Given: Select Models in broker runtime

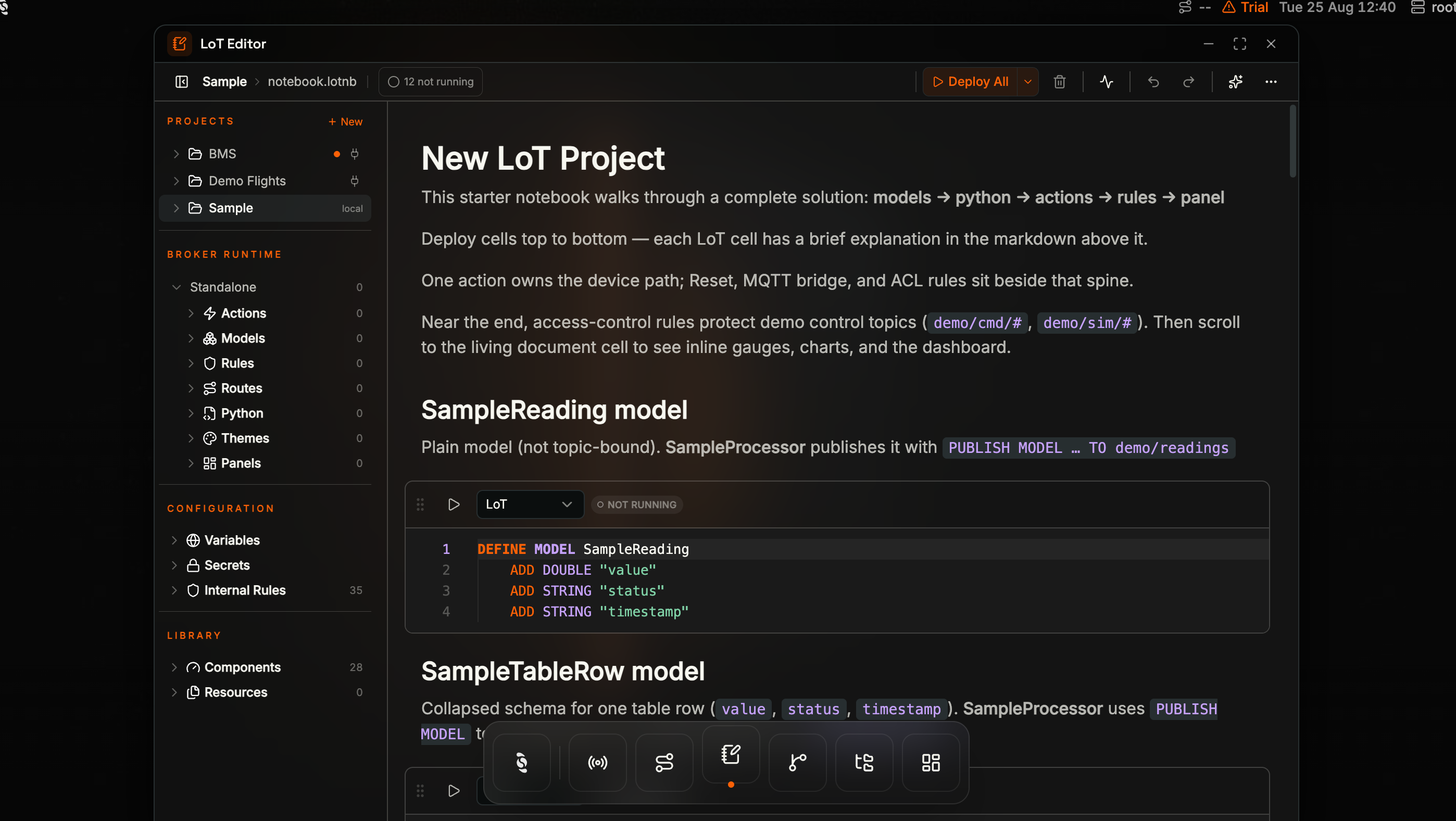Looking at the screenshot, I should pos(243,338).
